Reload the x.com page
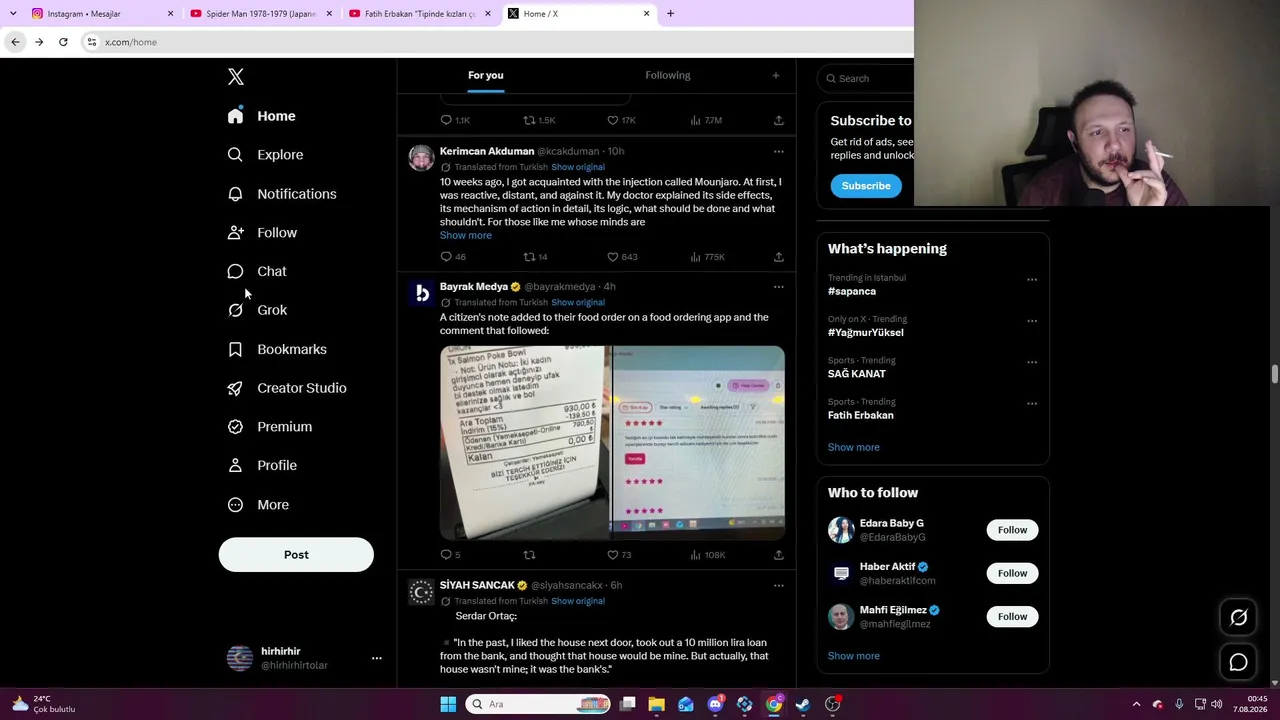 [x=63, y=42]
